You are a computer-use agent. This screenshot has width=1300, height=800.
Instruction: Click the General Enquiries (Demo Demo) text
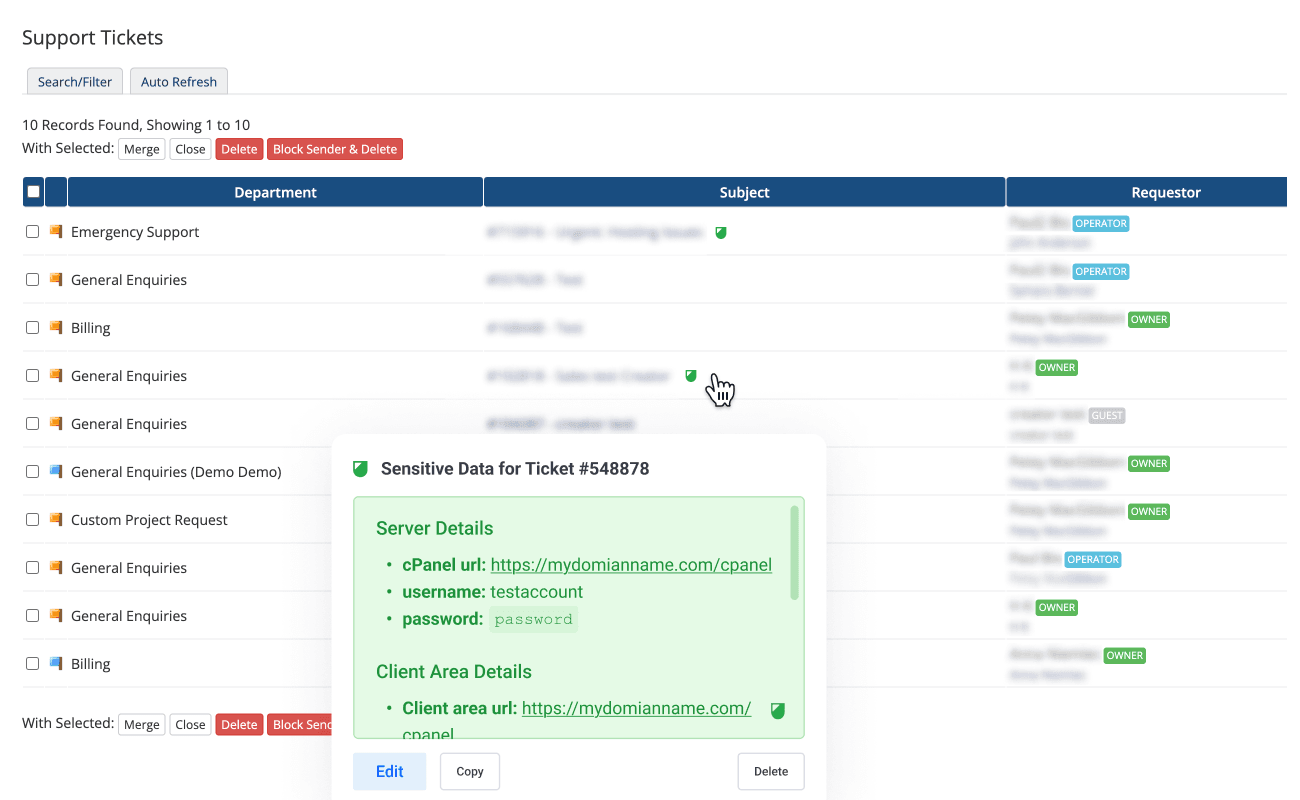tap(176, 472)
